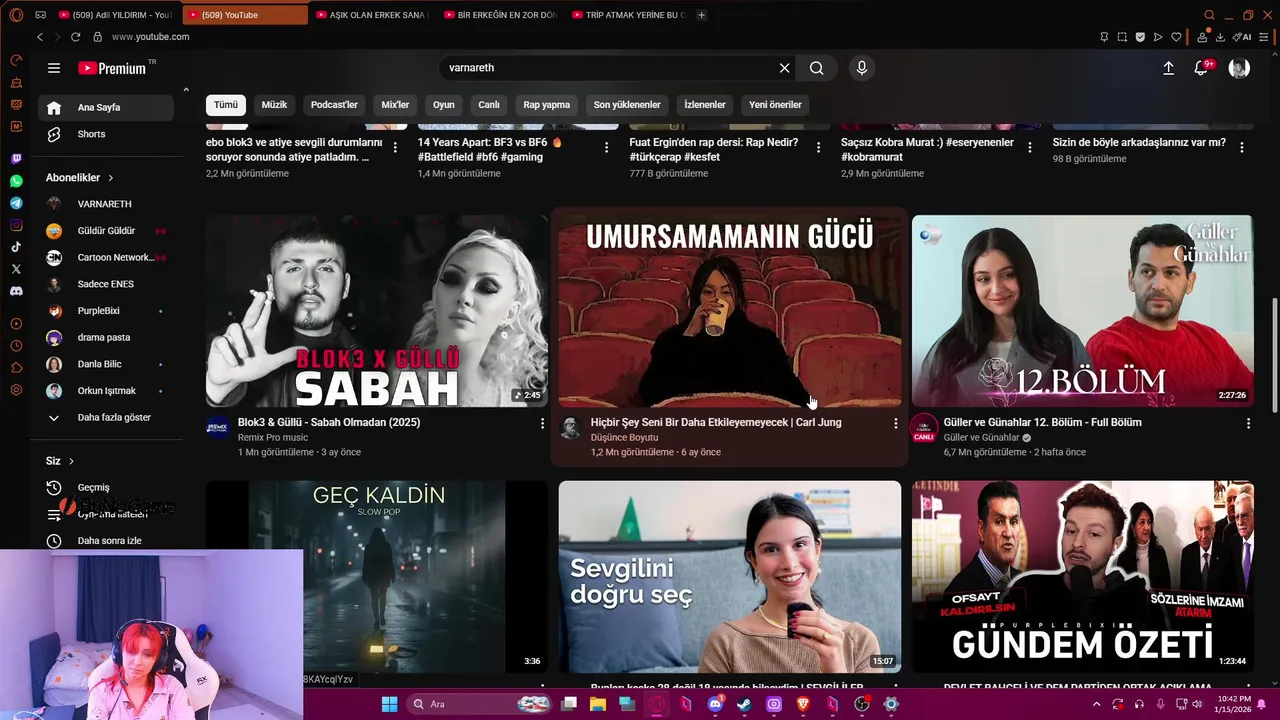
Task: Open the account avatar menu
Action: click(1239, 68)
